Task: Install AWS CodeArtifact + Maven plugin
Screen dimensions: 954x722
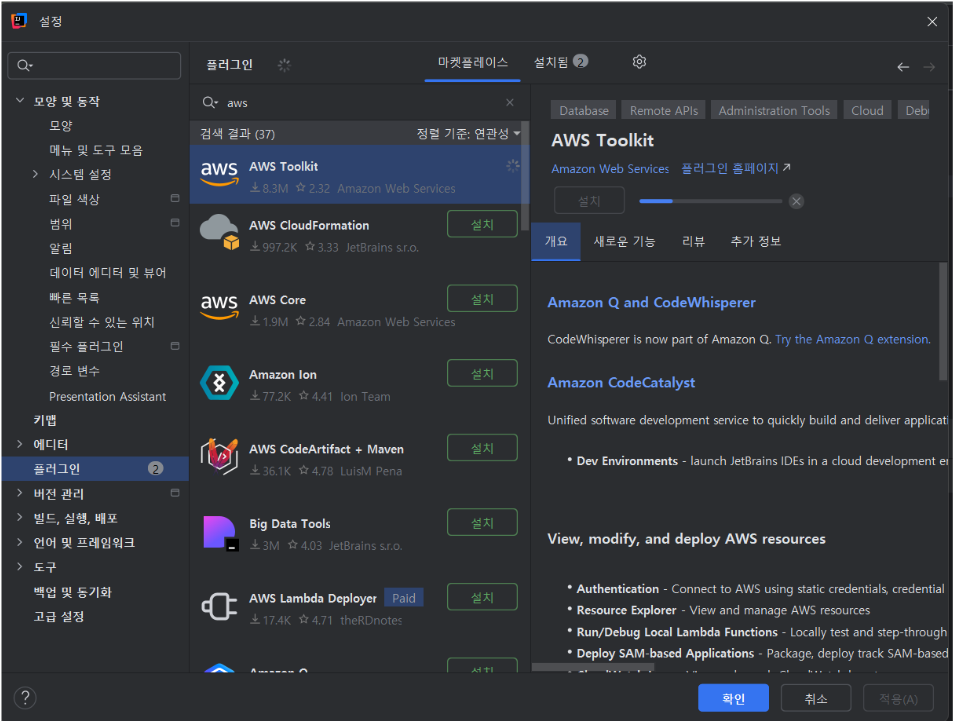Action: [482, 448]
